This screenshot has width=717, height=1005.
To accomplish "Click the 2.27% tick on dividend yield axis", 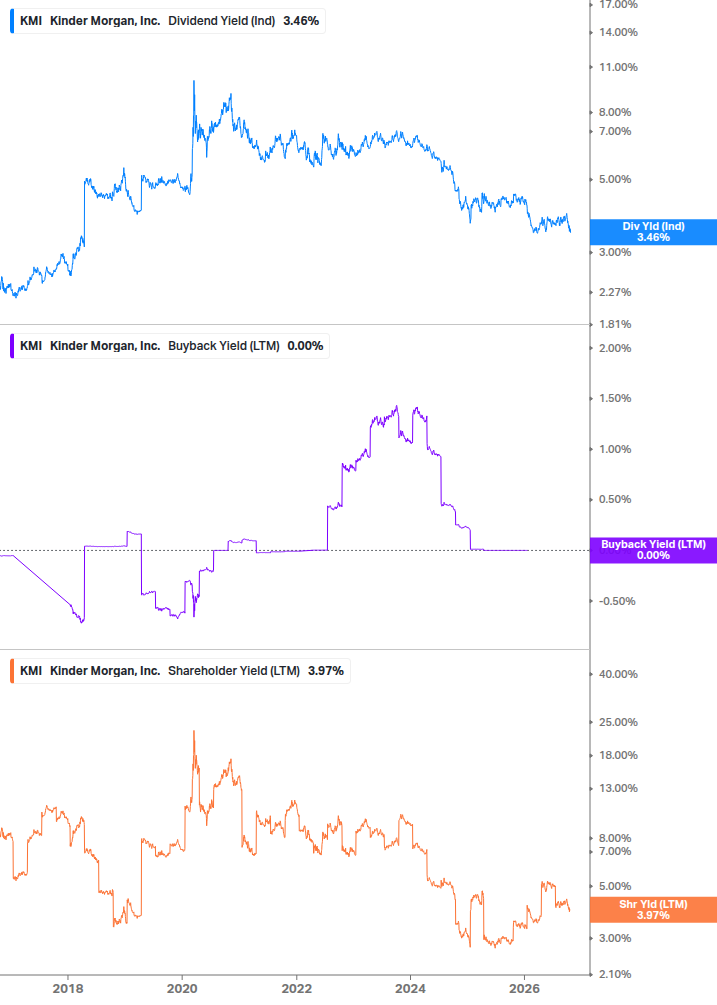I will (615, 292).
